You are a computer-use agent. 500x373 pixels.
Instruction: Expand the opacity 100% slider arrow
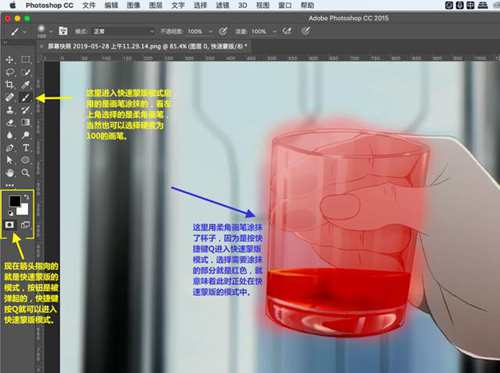click(x=210, y=31)
